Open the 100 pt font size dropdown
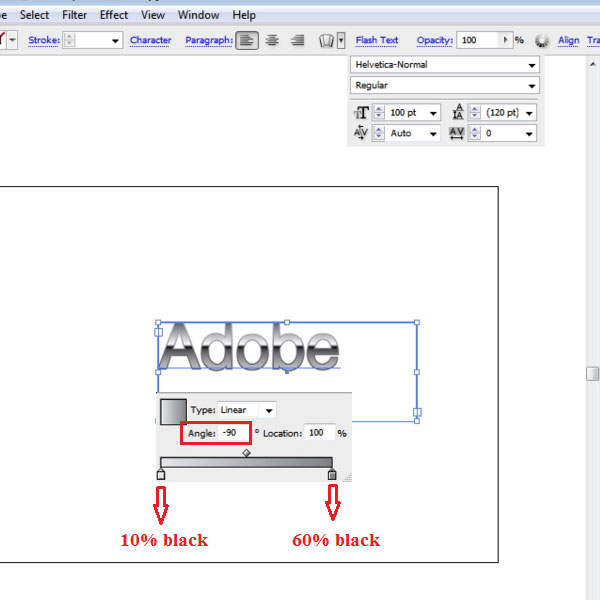 433,113
